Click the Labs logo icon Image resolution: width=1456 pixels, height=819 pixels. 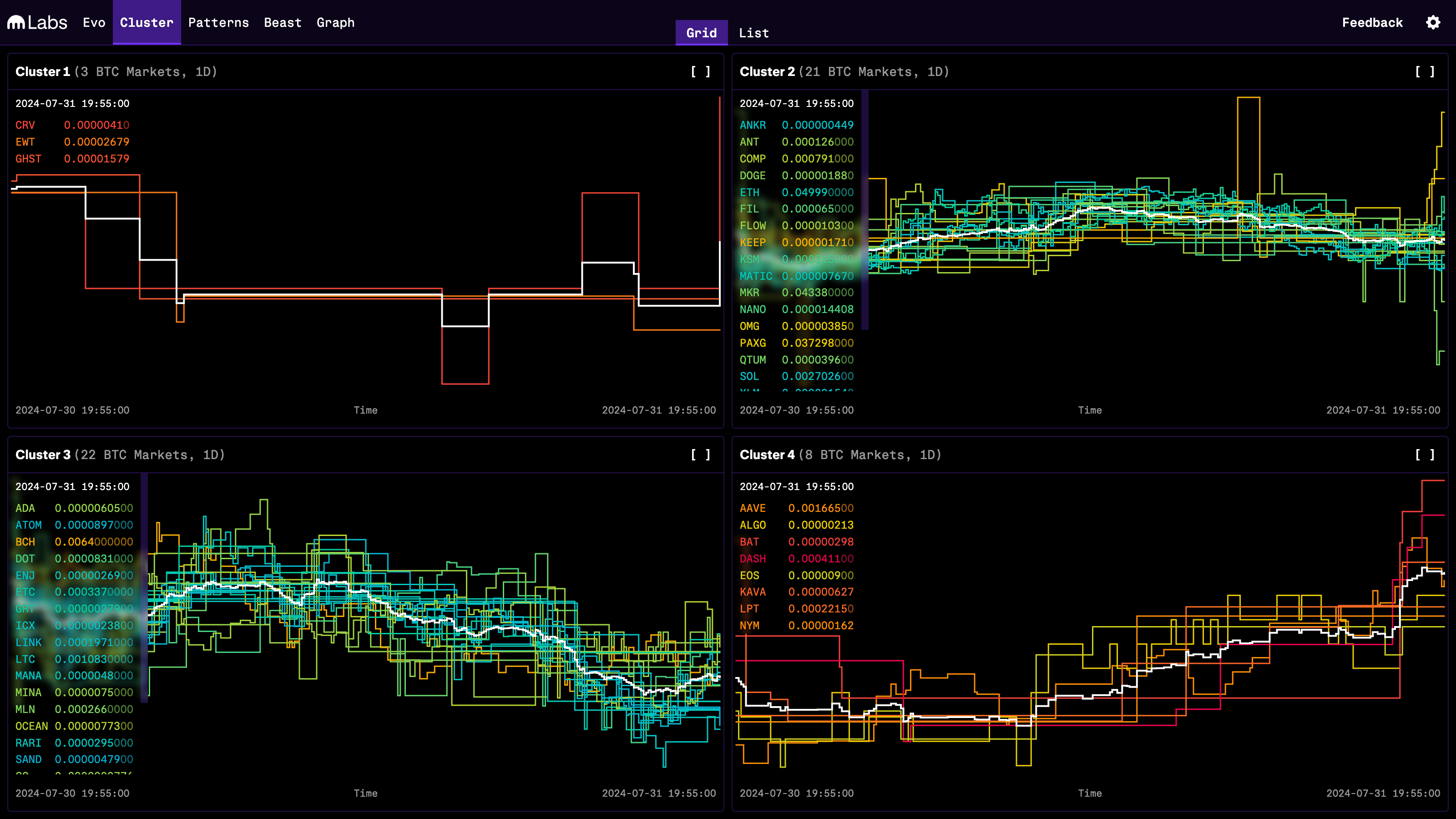click(x=16, y=23)
